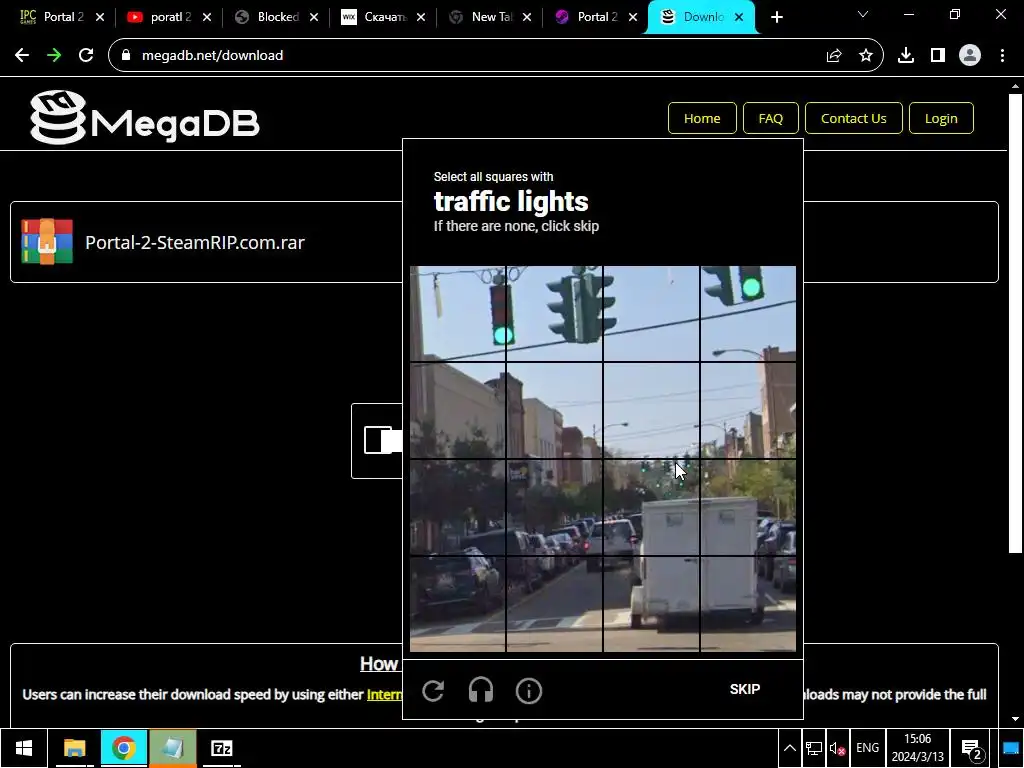Close the active Download tab

click(739, 17)
